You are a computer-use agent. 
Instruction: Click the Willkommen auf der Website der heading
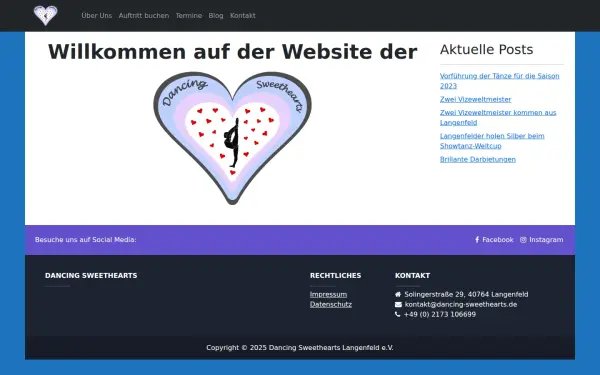pos(232,52)
